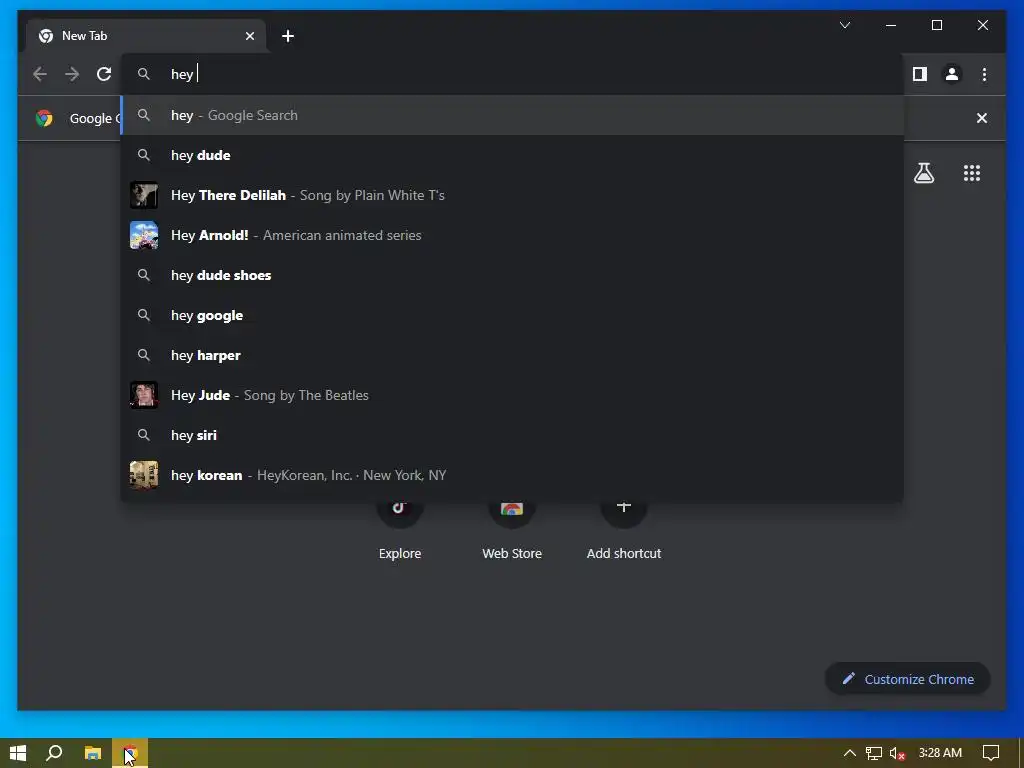1024x768 pixels.
Task: Click the Hey Jude thumbnail image
Action: click(144, 395)
